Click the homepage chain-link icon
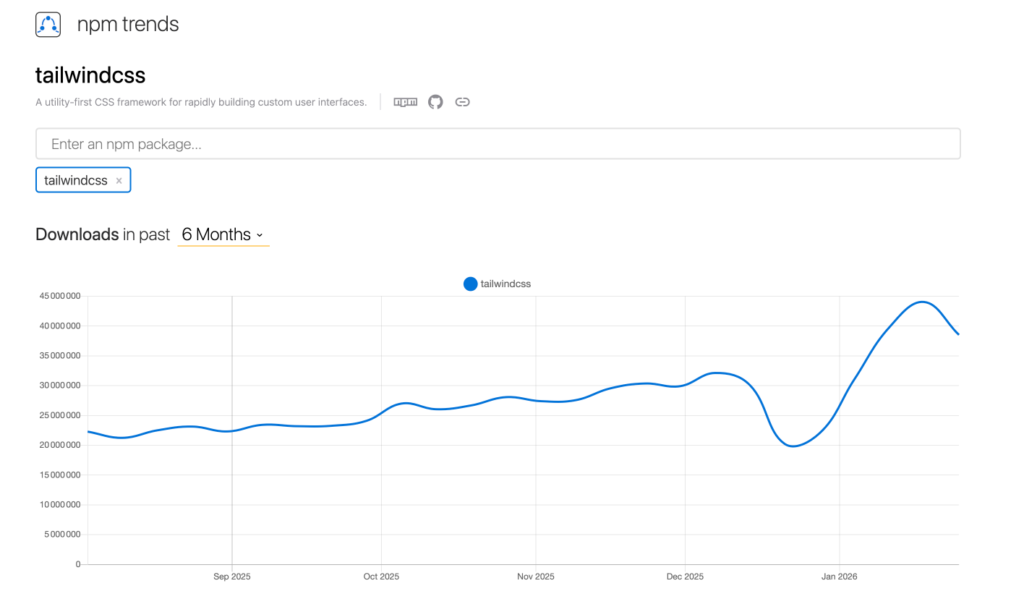Viewport: 1024px width, 599px height. (462, 102)
